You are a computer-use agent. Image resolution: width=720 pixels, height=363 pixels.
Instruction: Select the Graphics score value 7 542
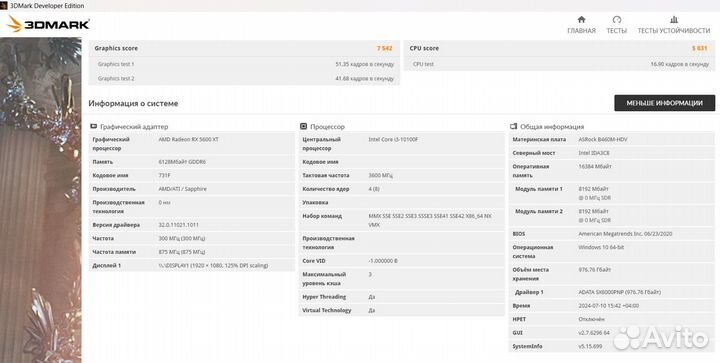click(385, 48)
